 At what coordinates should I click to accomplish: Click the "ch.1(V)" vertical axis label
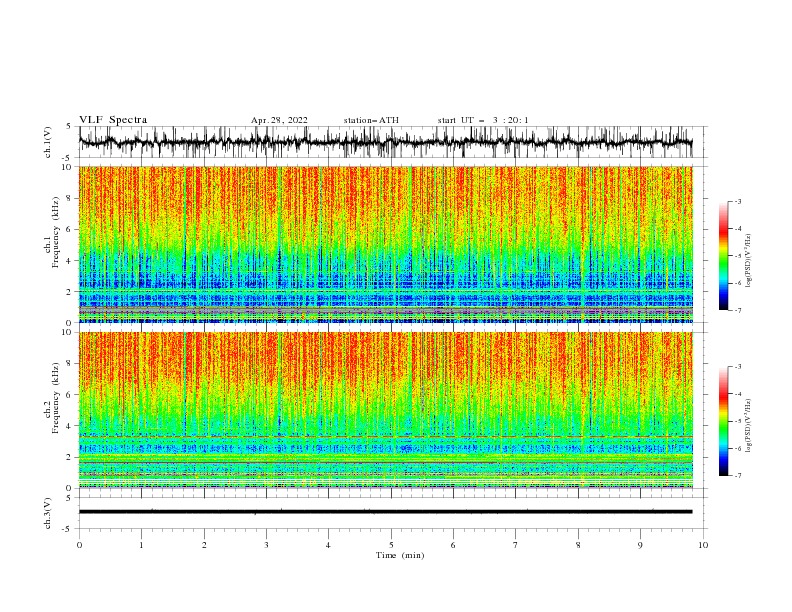tap(48, 142)
